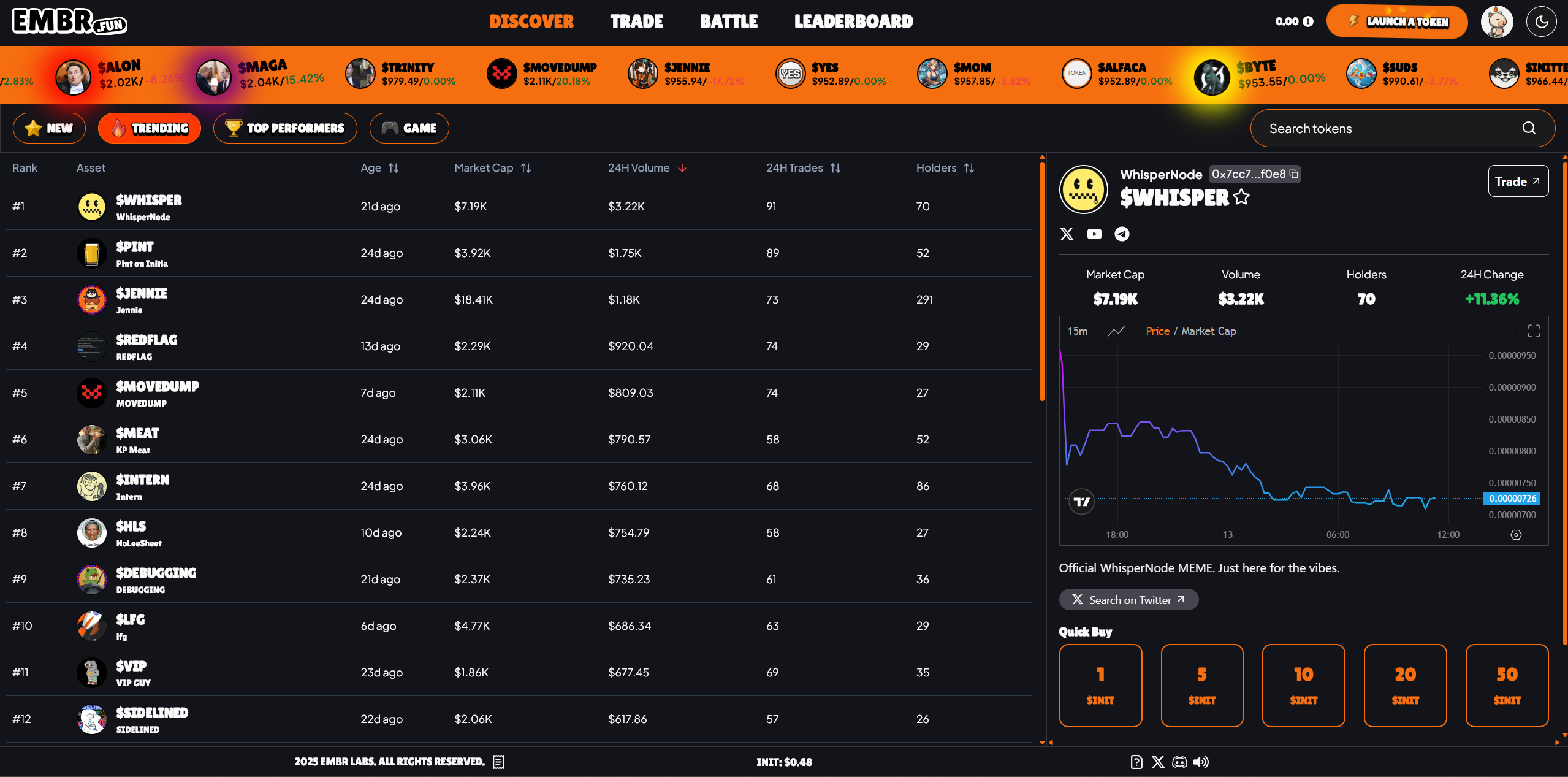Screen dimensions: 1568x777
Task: Copy the 0x7cc7...f0e8 contract address
Action: click(1293, 174)
